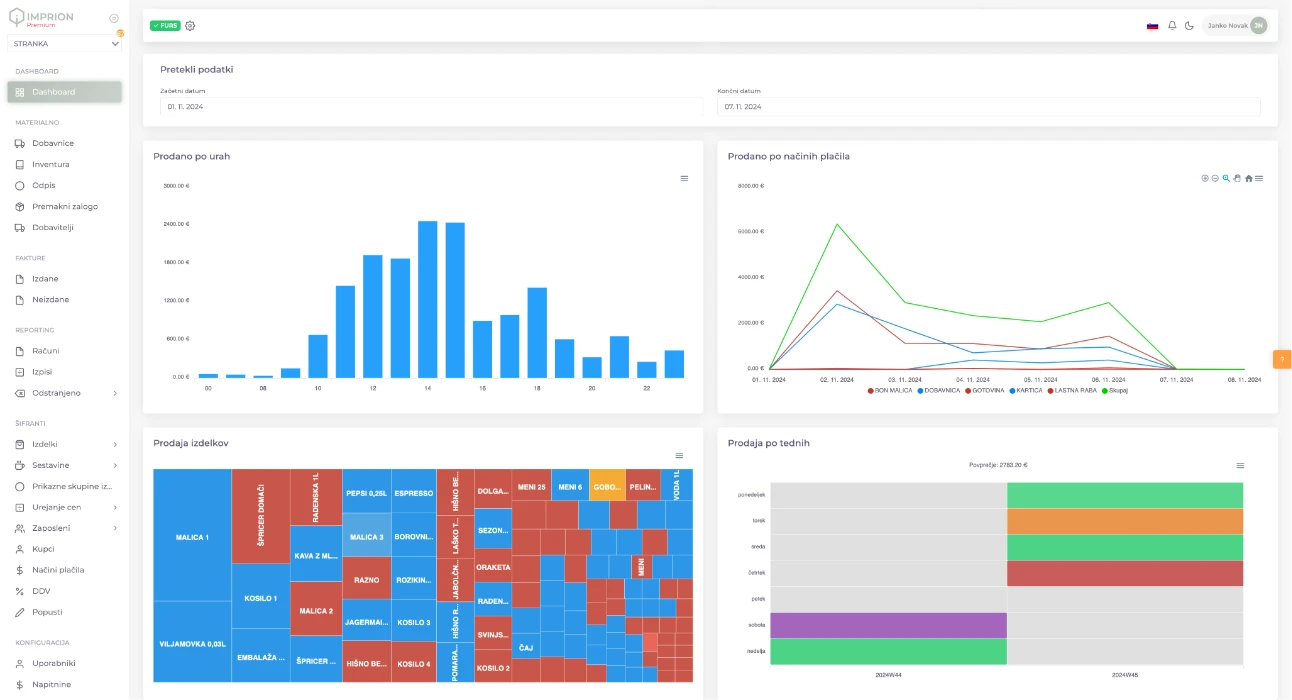Go to Računi in the sidebar

pos(45,351)
